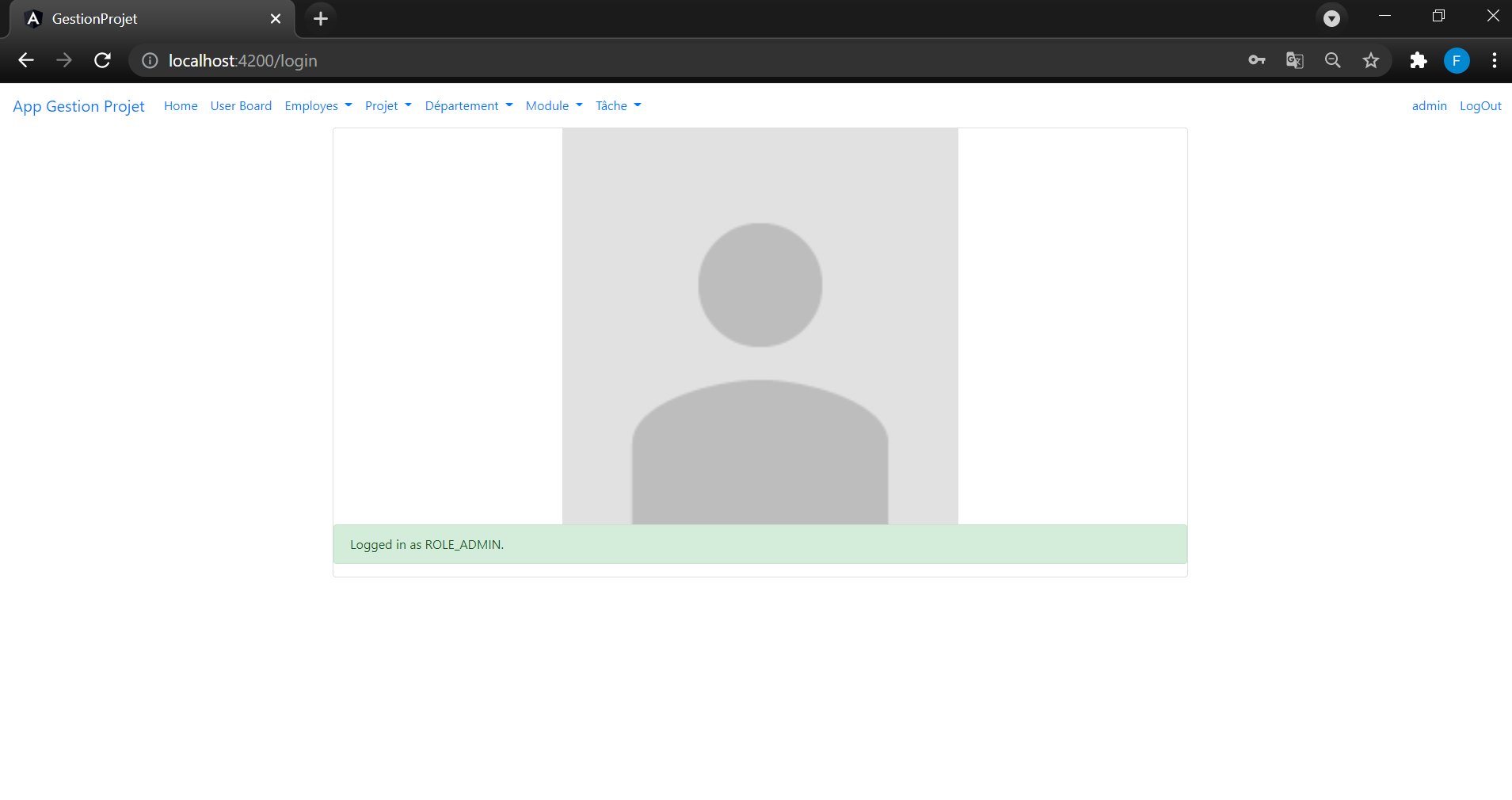The image size is (1512, 800).
Task: Open the Projet dropdown
Action: pos(387,105)
